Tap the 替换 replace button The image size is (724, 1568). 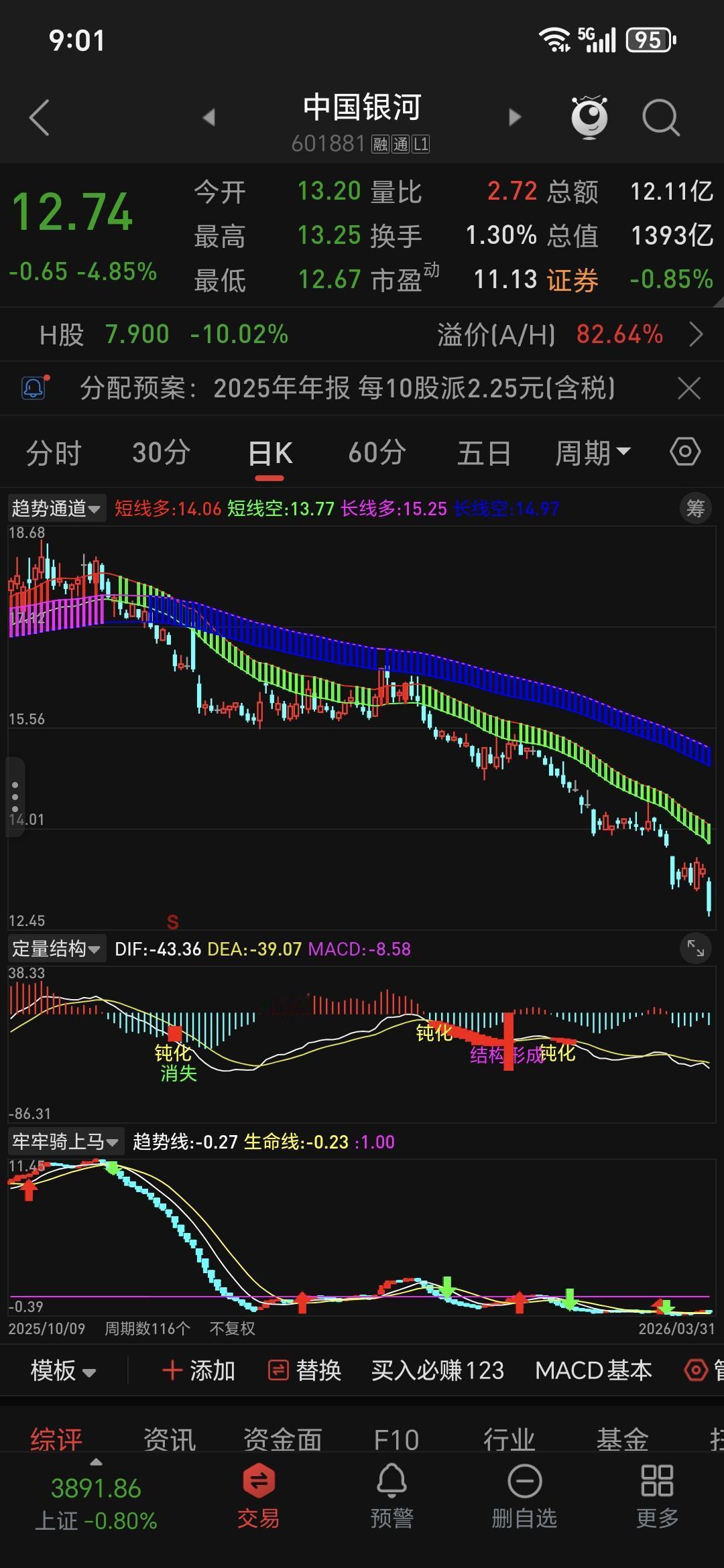(305, 1370)
